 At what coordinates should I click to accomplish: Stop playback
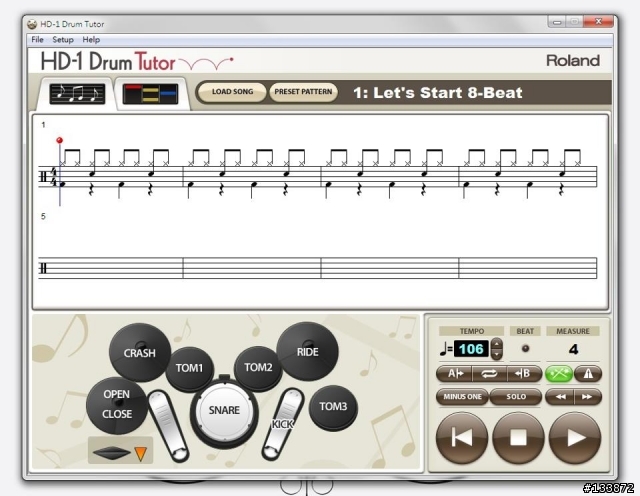[x=518, y=438]
